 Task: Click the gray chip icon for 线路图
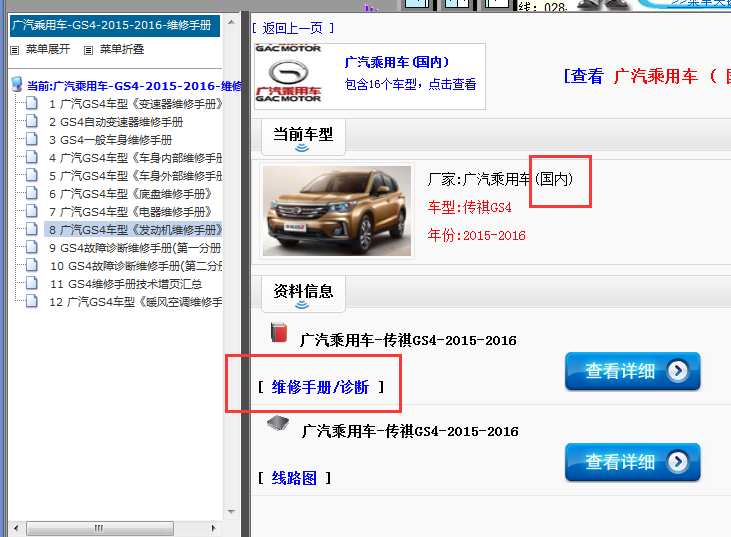(x=278, y=423)
